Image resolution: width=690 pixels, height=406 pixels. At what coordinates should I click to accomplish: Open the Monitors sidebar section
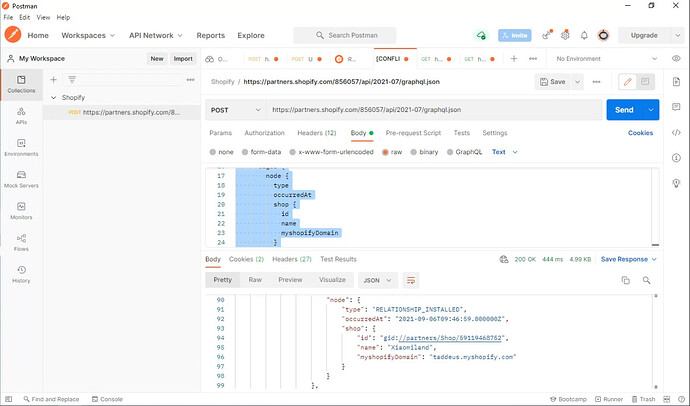click(x=21, y=210)
